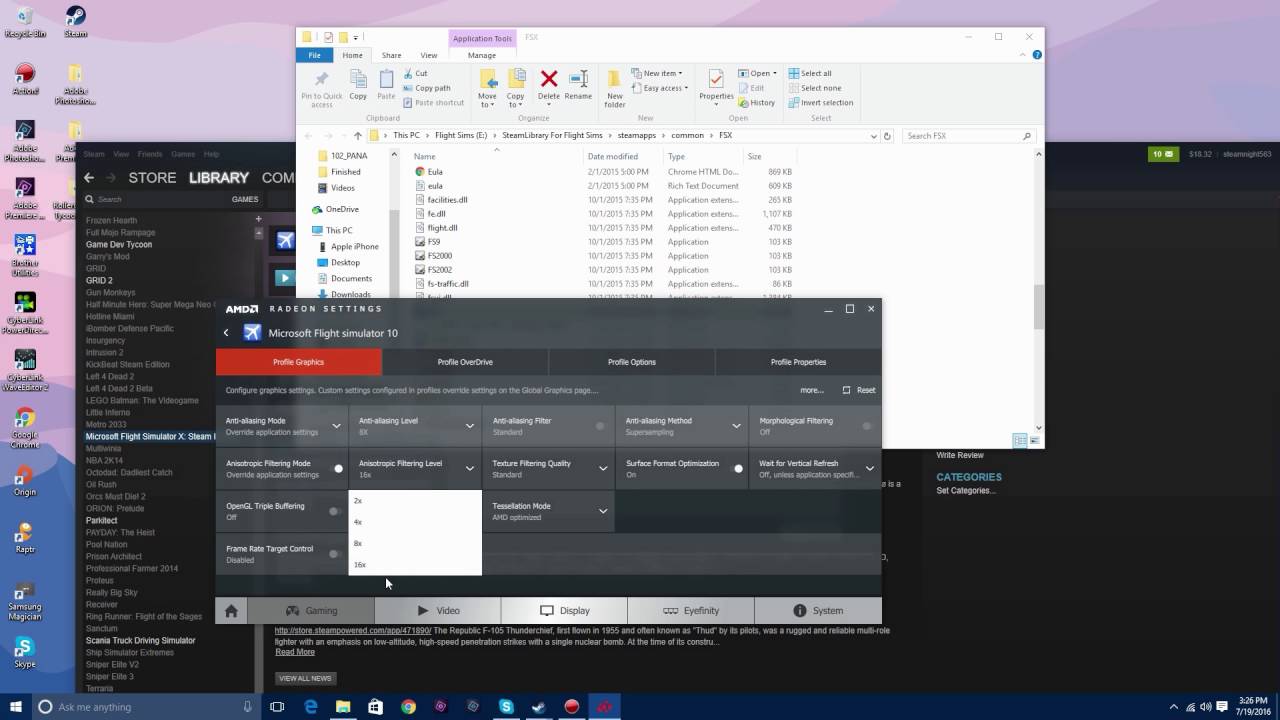This screenshot has width=1280, height=720.
Task: Expand the Easy access dropdown
Action: pyautogui.click(x=659, y=88)
